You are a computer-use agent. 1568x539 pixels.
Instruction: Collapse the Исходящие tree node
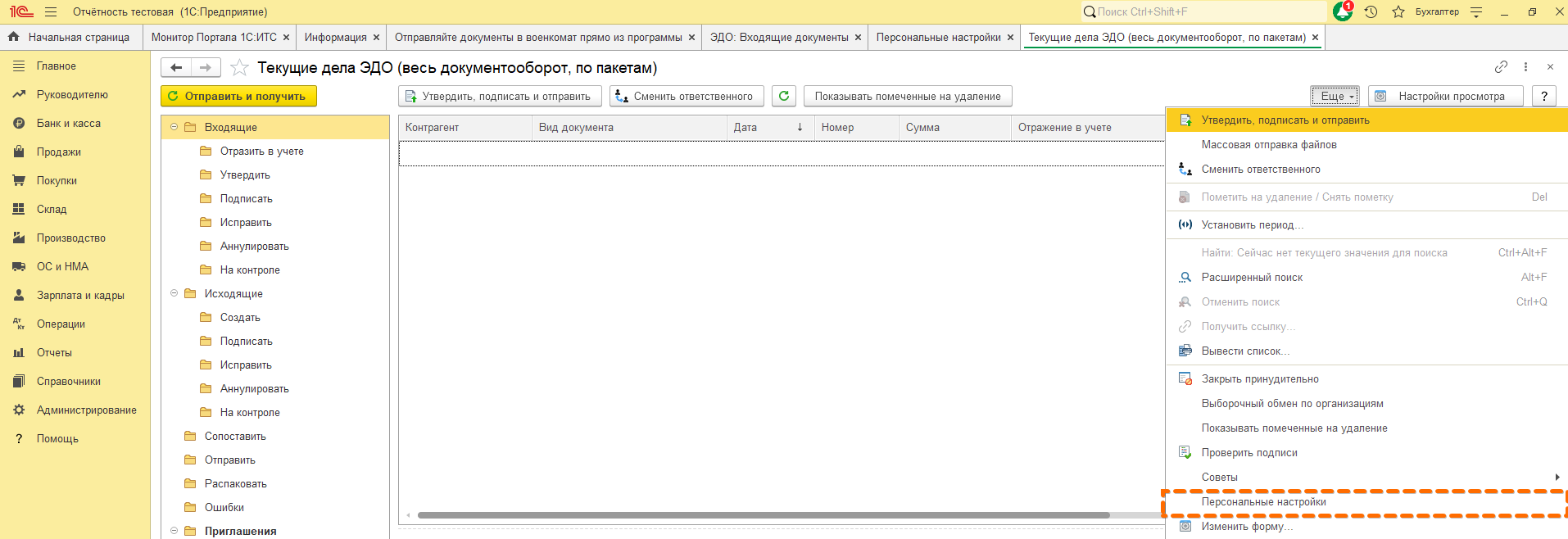174,293
